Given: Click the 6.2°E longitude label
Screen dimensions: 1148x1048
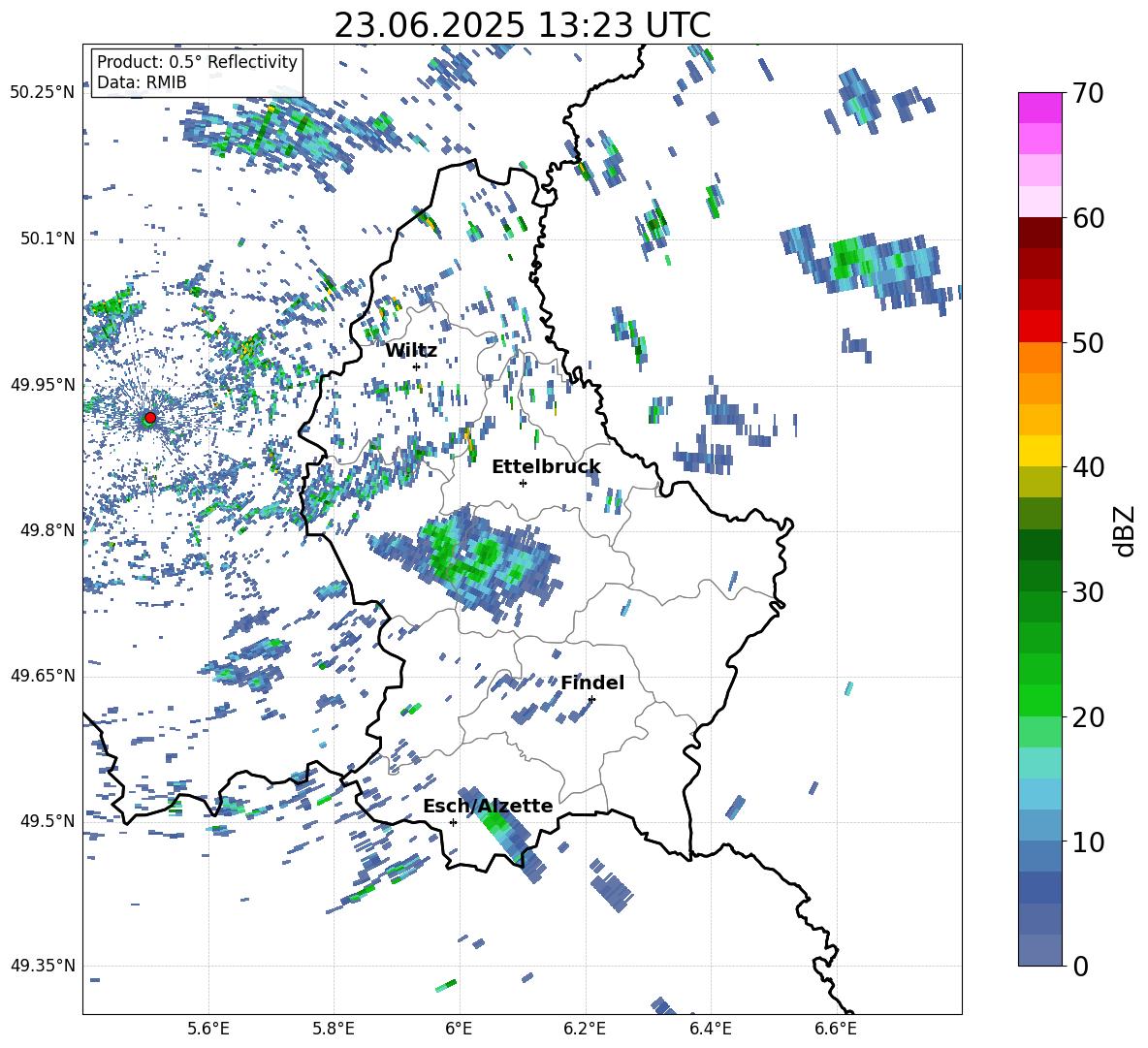Looking at the screenshot, I should click(x=585, y=1029).
